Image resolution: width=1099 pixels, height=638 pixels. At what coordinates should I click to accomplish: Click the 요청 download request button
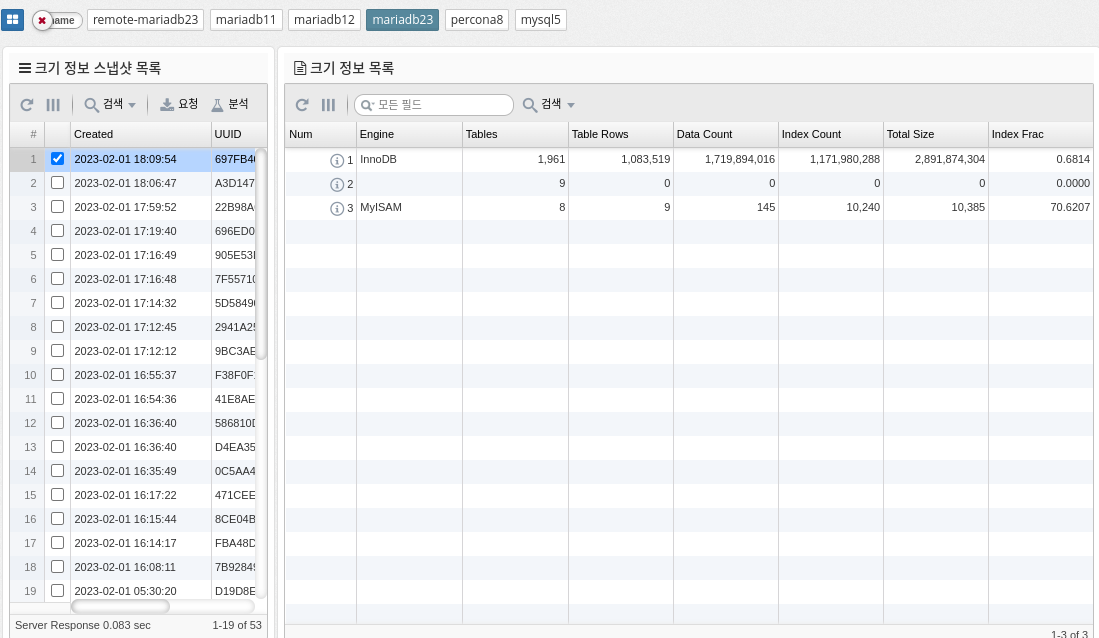click(x=179, y=104)
